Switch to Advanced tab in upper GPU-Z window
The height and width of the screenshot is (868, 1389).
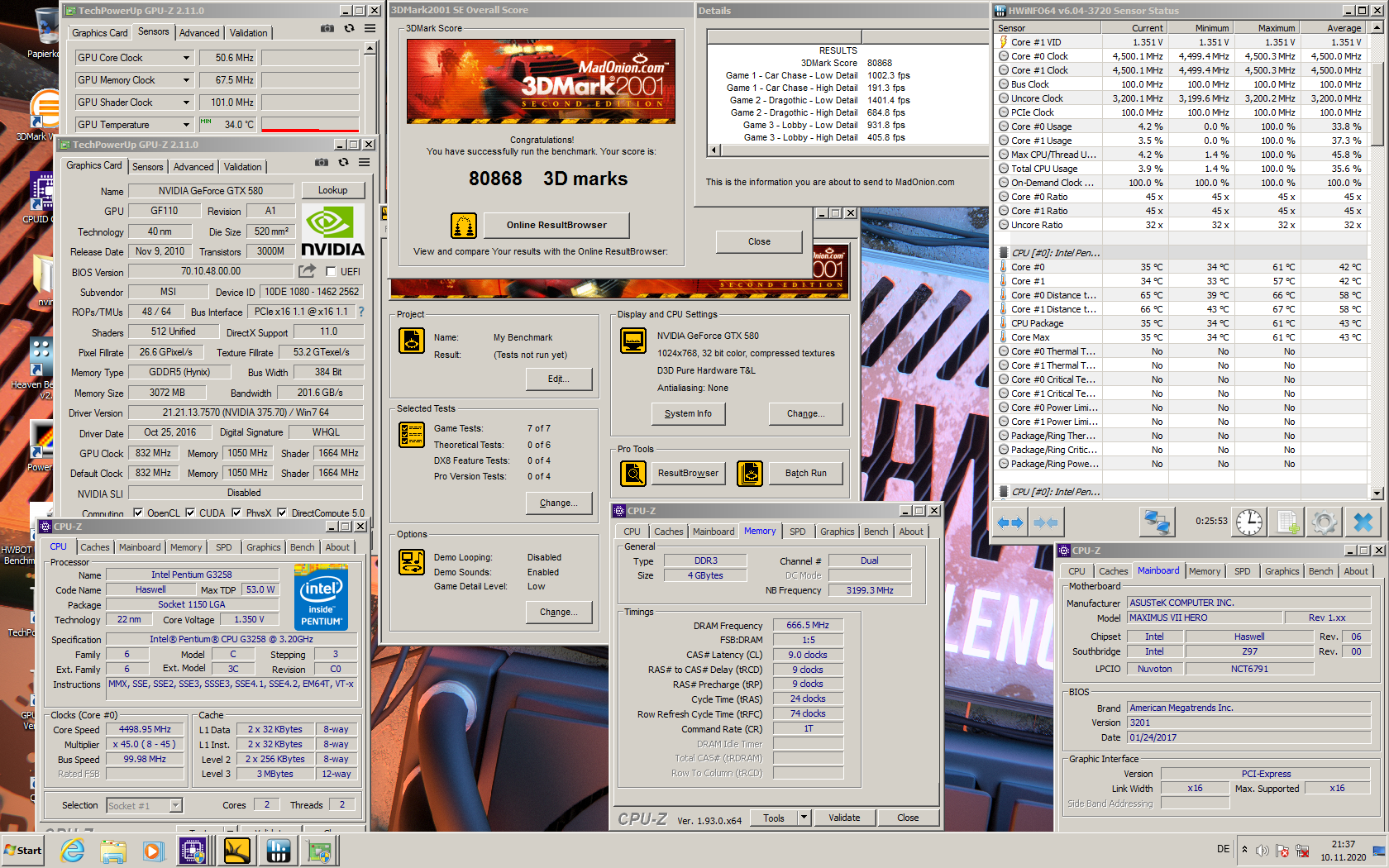199,33
